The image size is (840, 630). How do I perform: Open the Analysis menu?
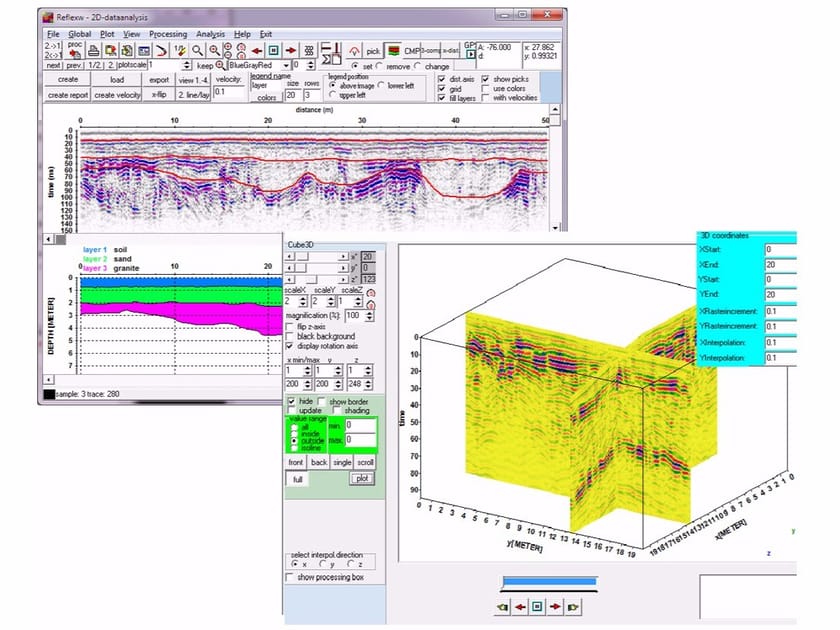[212, 33]
